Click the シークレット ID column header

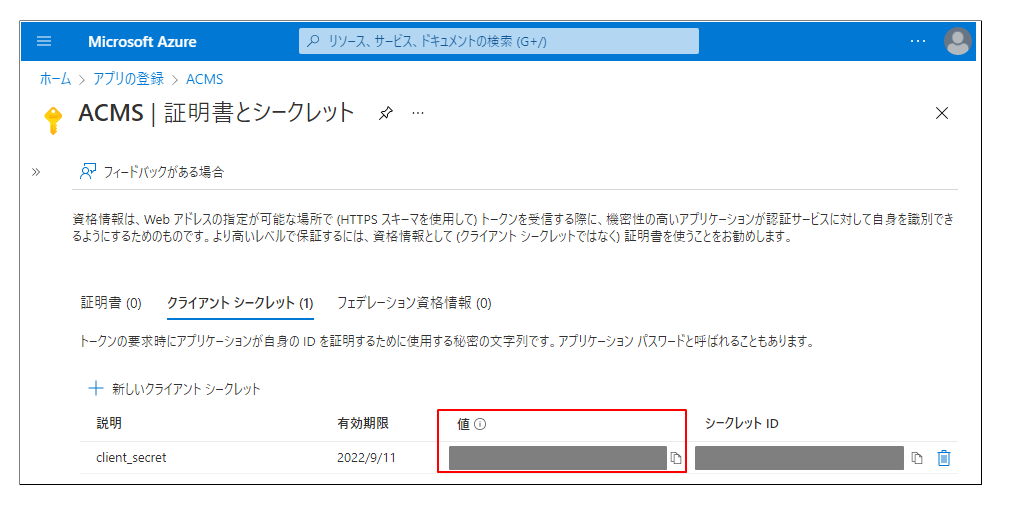[x=742, y=424]
